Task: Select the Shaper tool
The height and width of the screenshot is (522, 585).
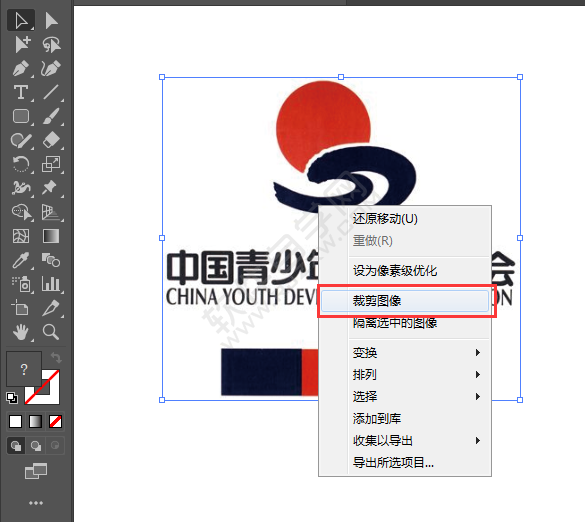Action: [x=21, y=140]
